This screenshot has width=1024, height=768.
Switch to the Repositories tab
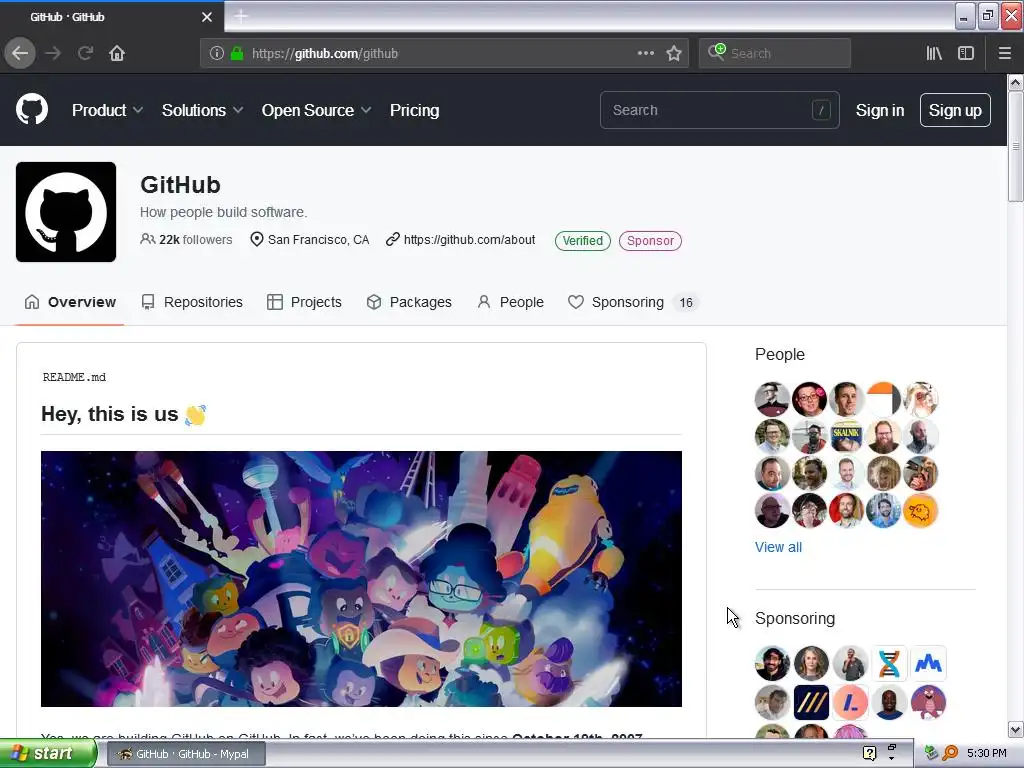pos(192,302)
